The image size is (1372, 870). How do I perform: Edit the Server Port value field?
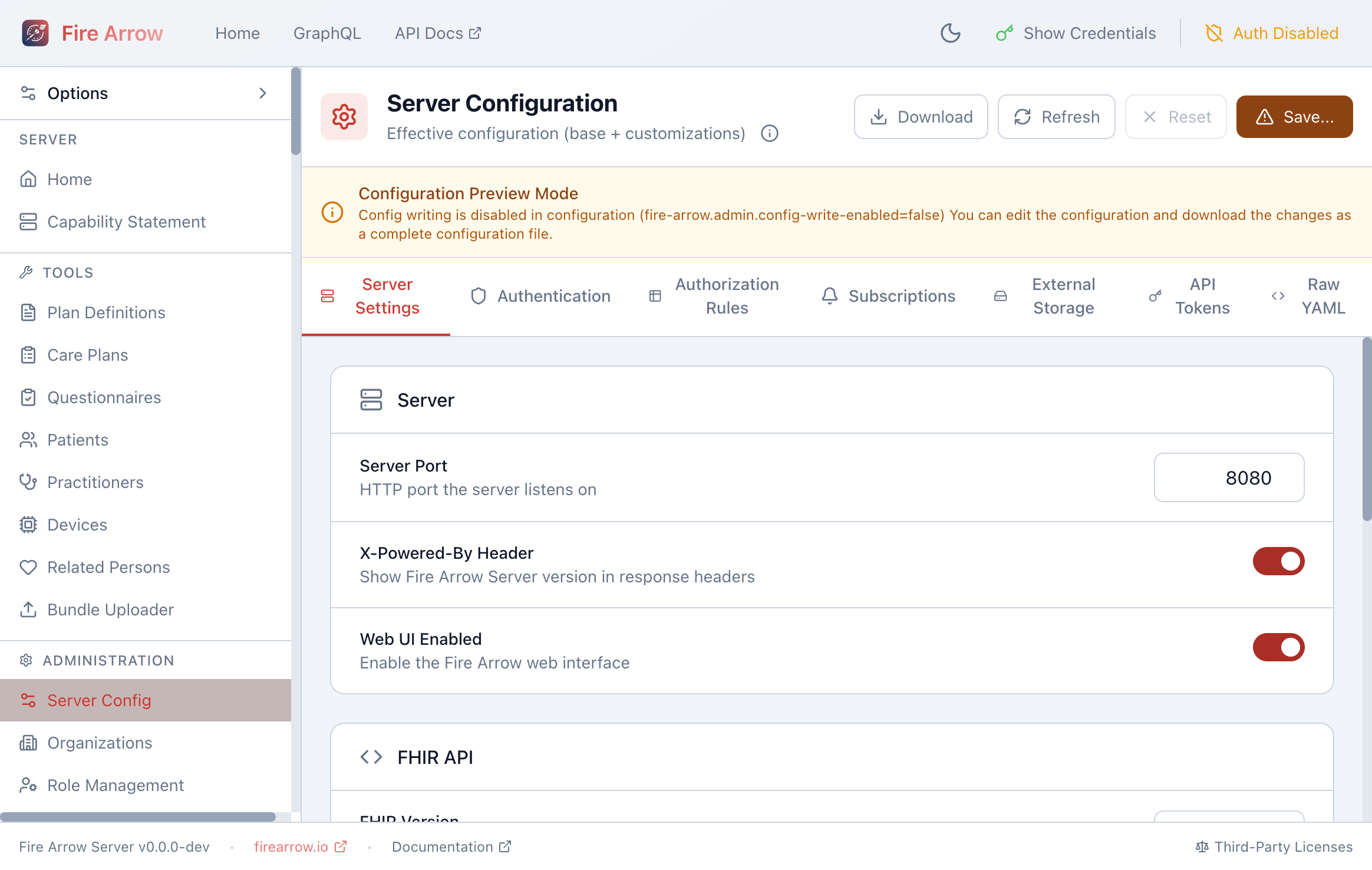(x=1229, y=477)
